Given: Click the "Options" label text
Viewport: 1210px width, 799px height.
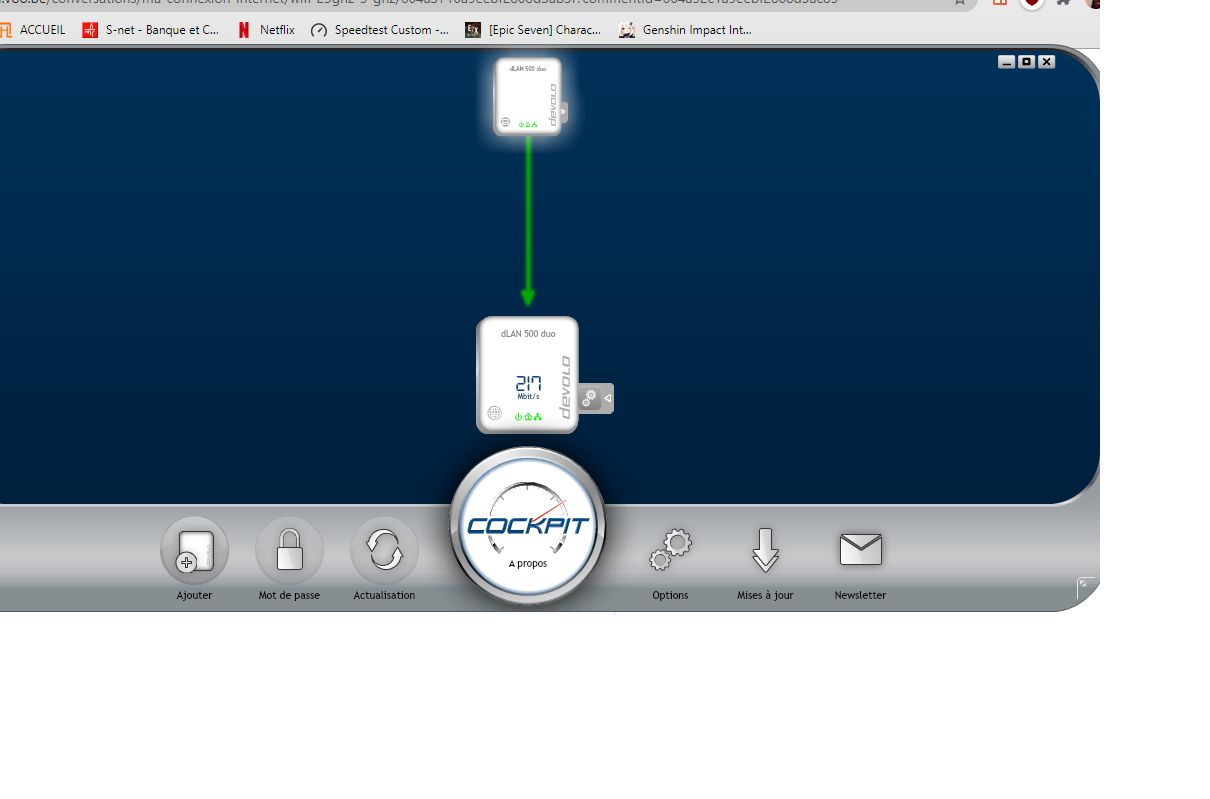Looking at the screenshot, I should pos(670,595).
